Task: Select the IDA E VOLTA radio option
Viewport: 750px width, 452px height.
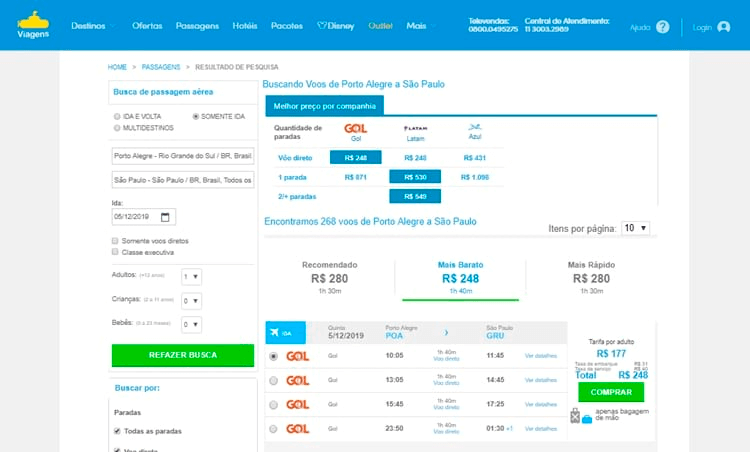Action: point(117,117)
